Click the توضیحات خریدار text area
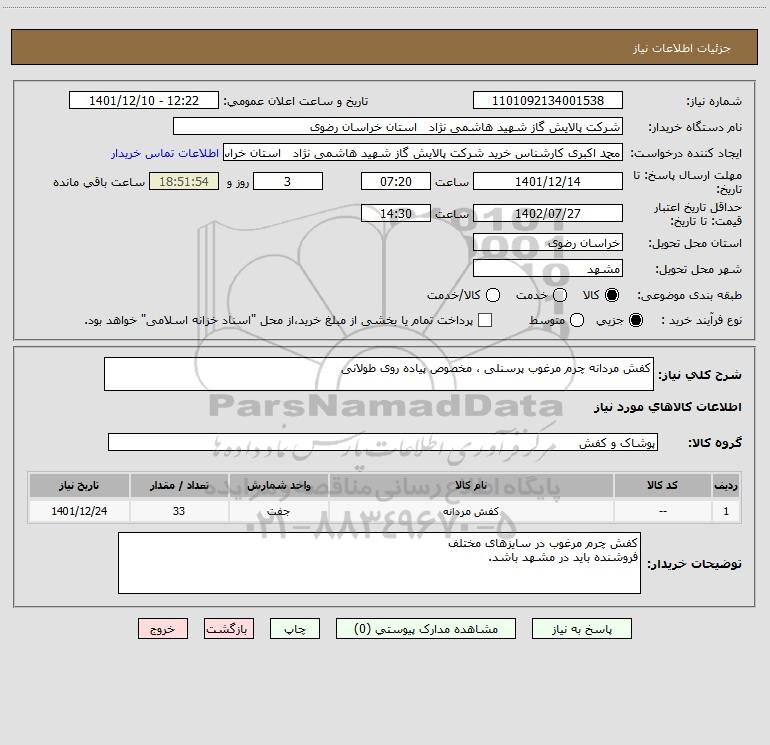This screenshot has height=745, width=770. [379, 563]
